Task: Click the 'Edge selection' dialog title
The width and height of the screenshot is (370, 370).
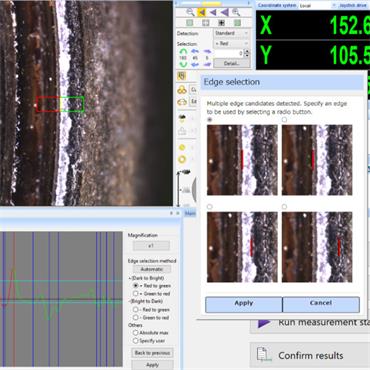Action: (232, 82)
